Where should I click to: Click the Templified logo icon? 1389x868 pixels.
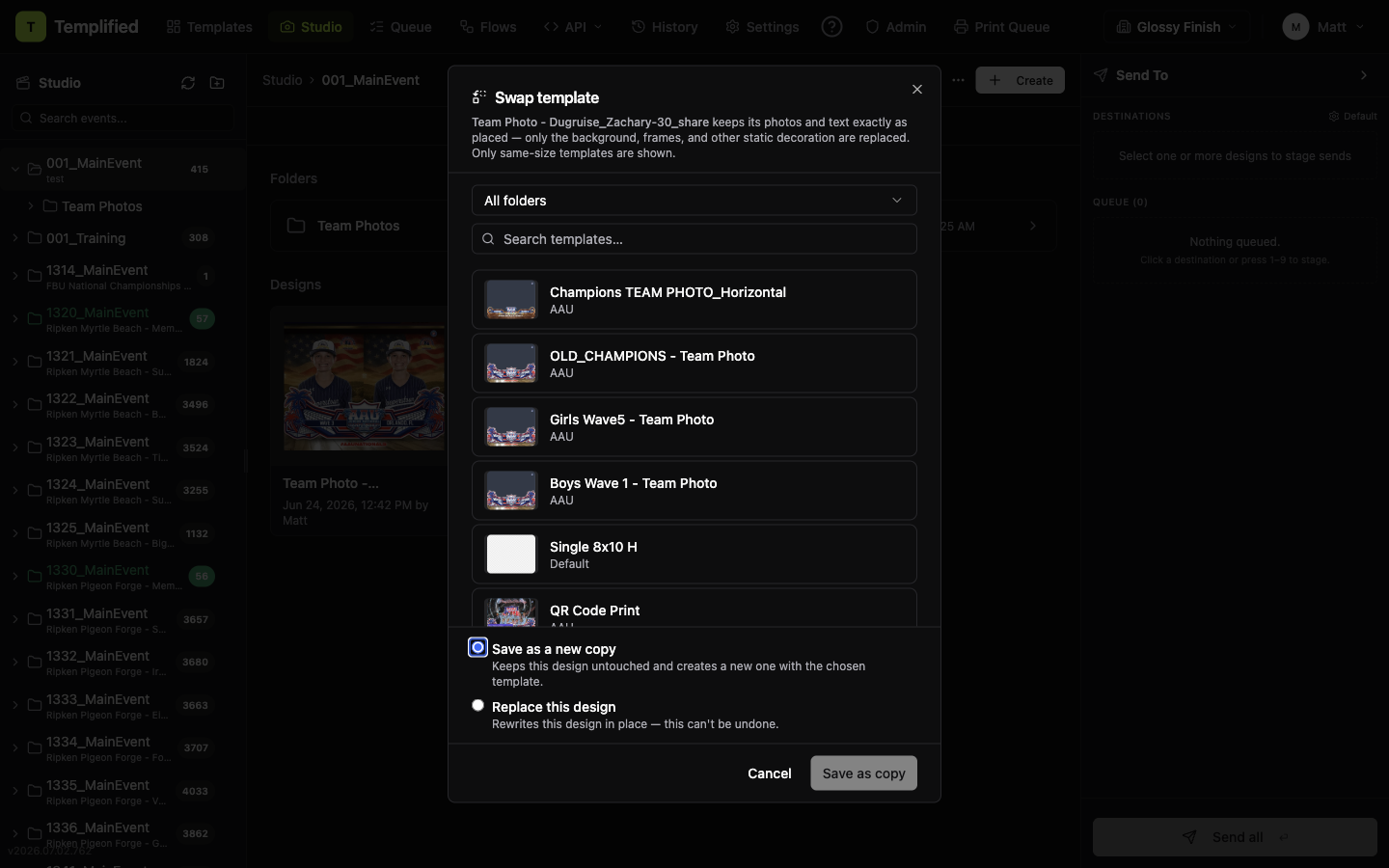tap(31, 27)
